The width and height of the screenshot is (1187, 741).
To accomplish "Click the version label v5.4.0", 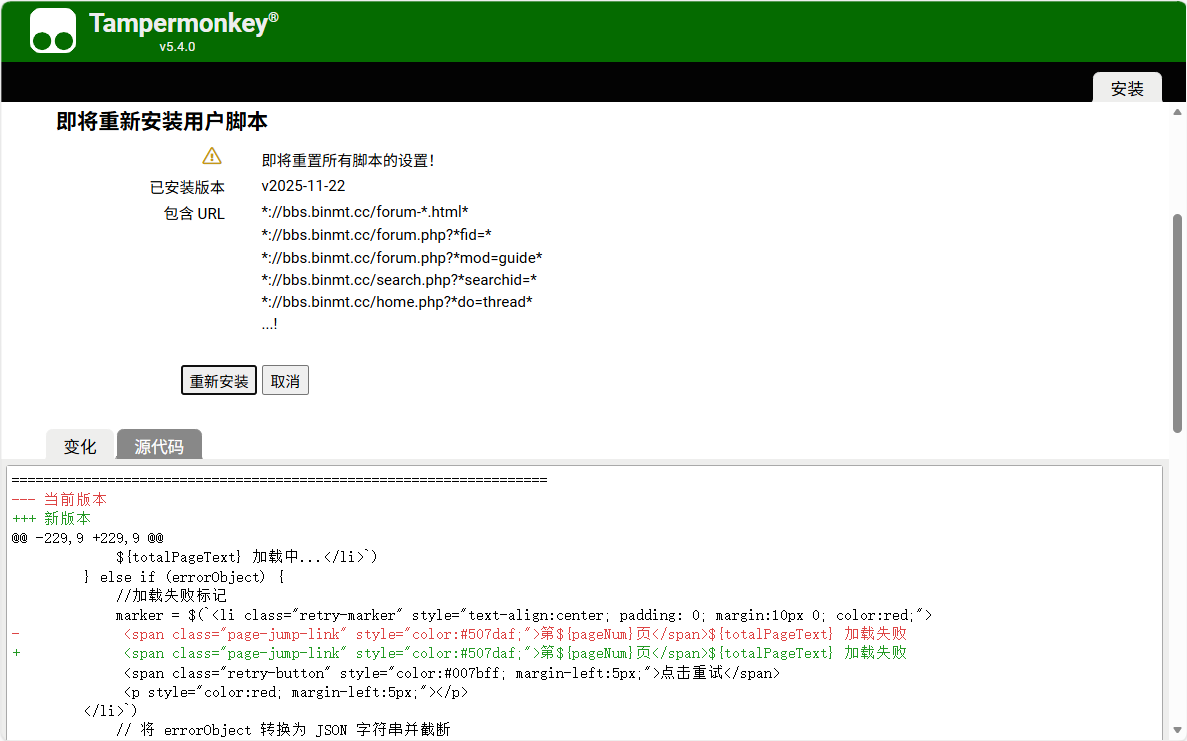I will point(177,46).
